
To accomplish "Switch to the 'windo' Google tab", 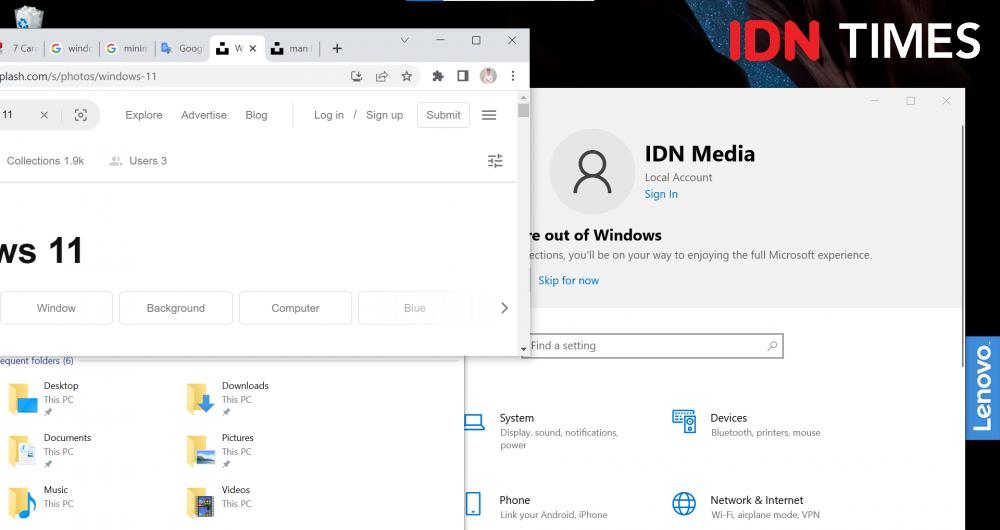I will [71, 48].
